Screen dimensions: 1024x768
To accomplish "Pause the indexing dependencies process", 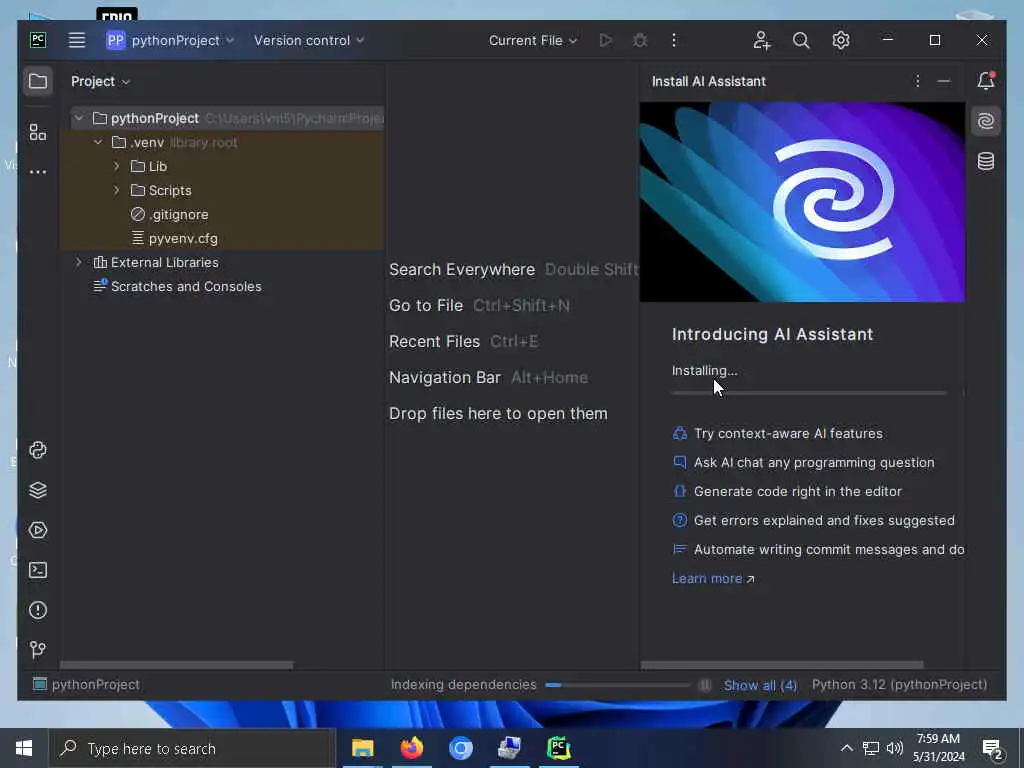I will coord(705,685).
